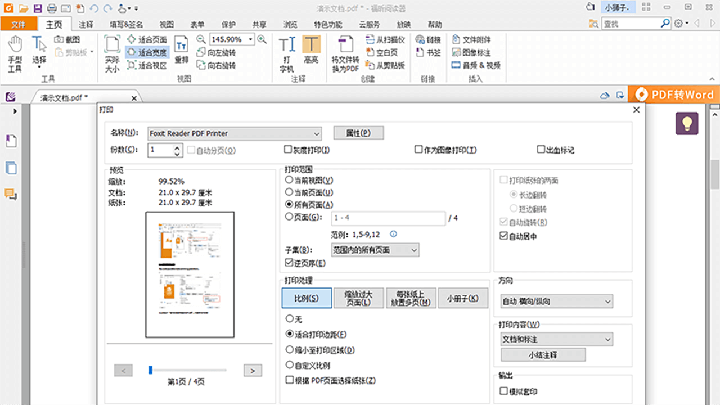
Task: Switch to the View (视图) ribbon tab
Action: [x=167, y=24]
